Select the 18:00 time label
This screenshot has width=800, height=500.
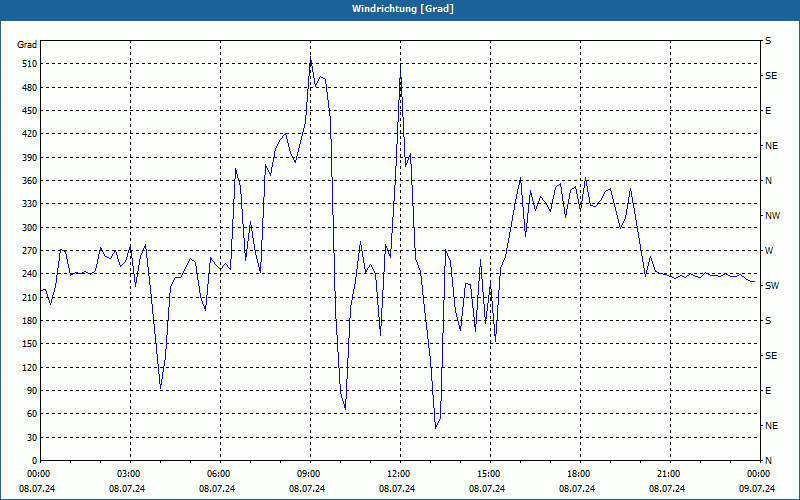[581, 473]
